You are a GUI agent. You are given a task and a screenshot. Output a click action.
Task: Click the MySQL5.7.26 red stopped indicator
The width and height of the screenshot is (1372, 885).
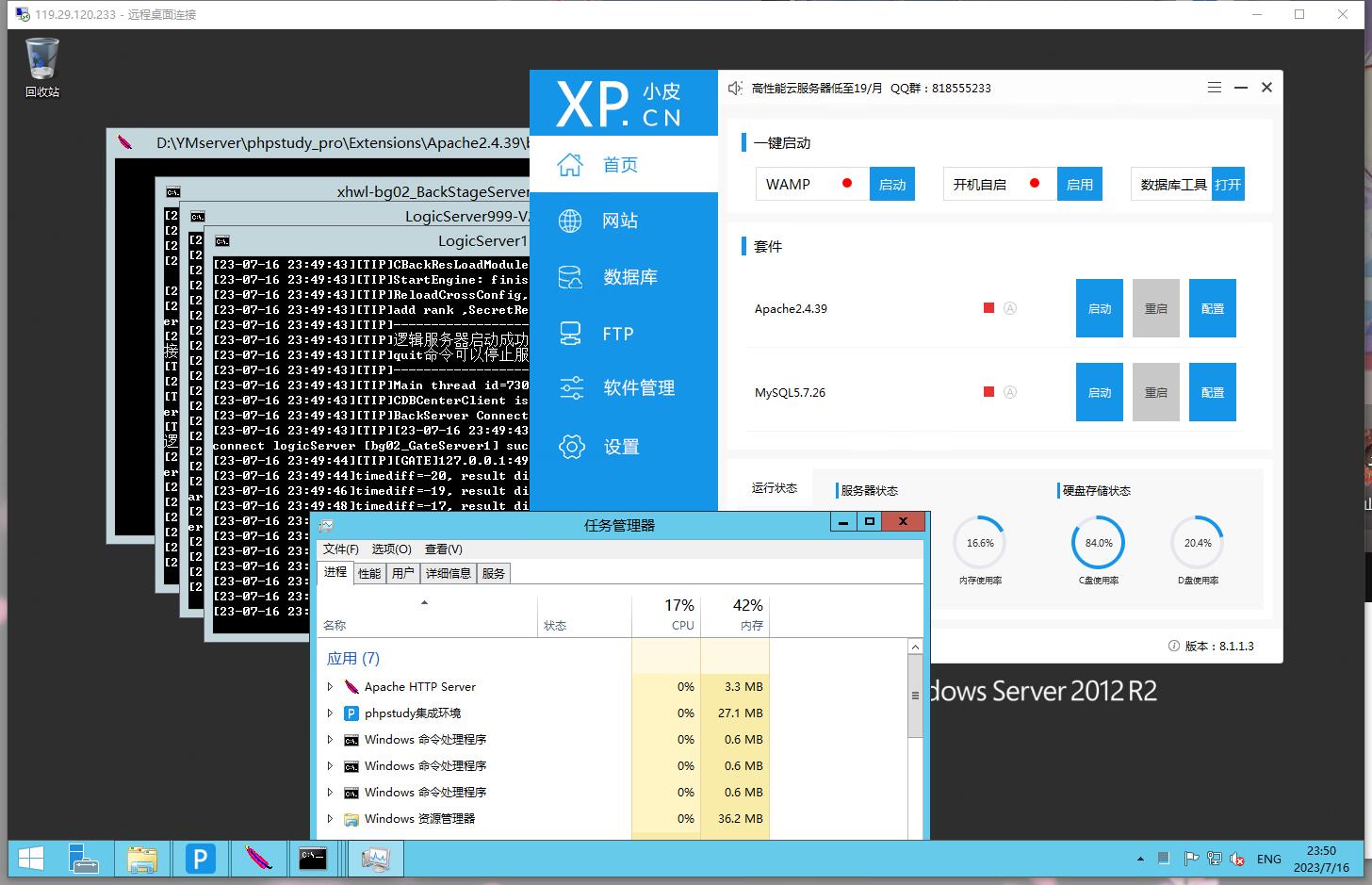tap(988, 392)
